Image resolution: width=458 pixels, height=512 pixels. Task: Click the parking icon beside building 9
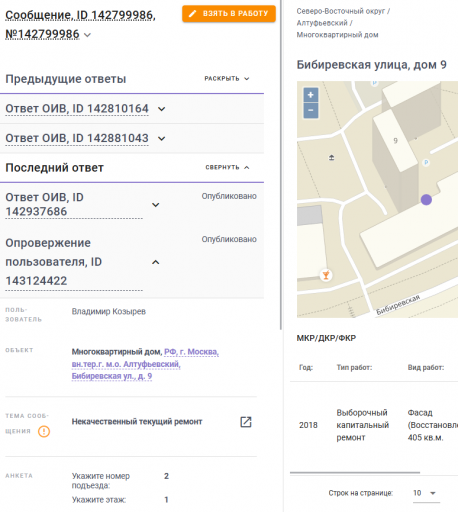(426, 163)
